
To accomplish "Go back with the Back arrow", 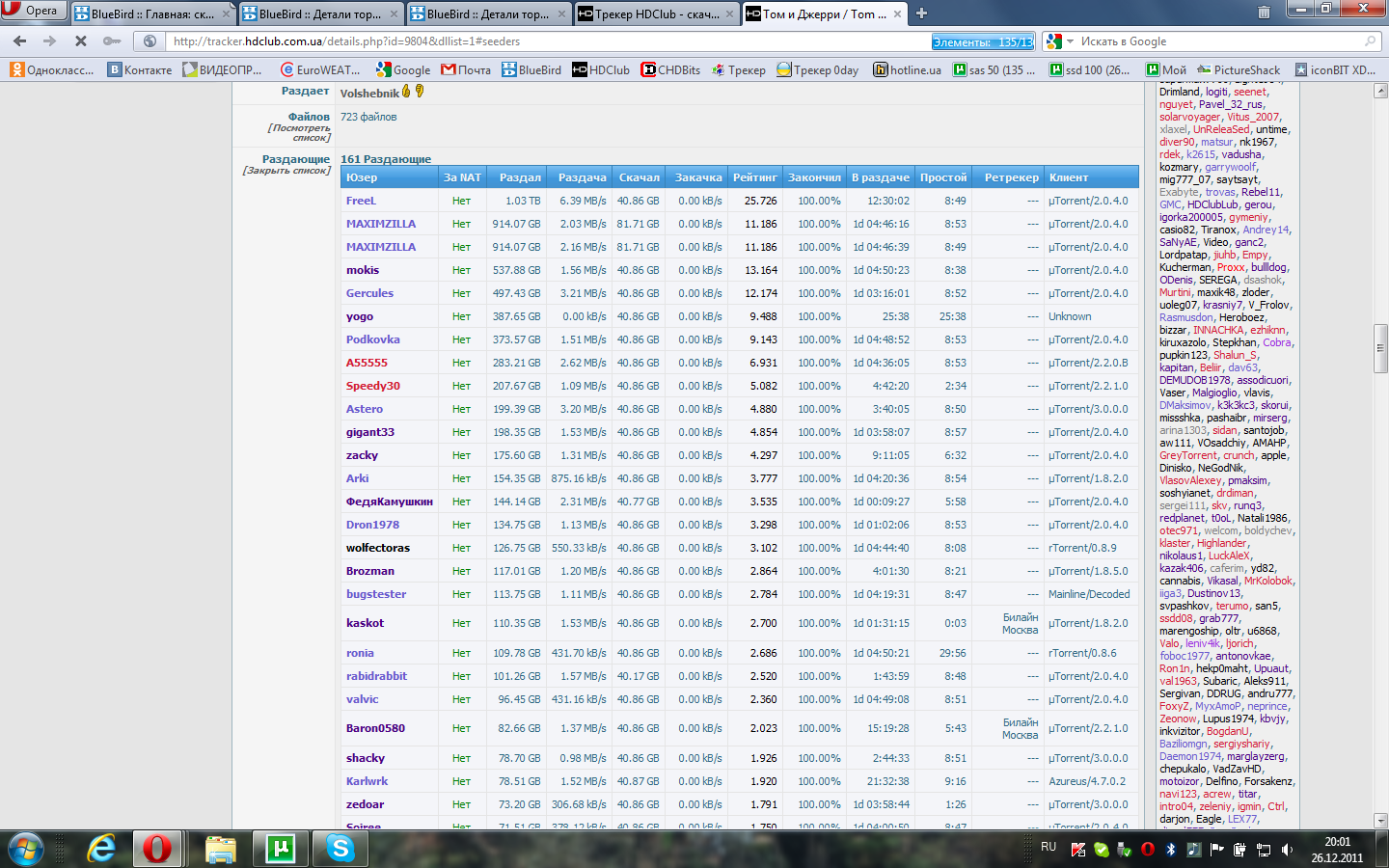I will [x=19, y=41].
